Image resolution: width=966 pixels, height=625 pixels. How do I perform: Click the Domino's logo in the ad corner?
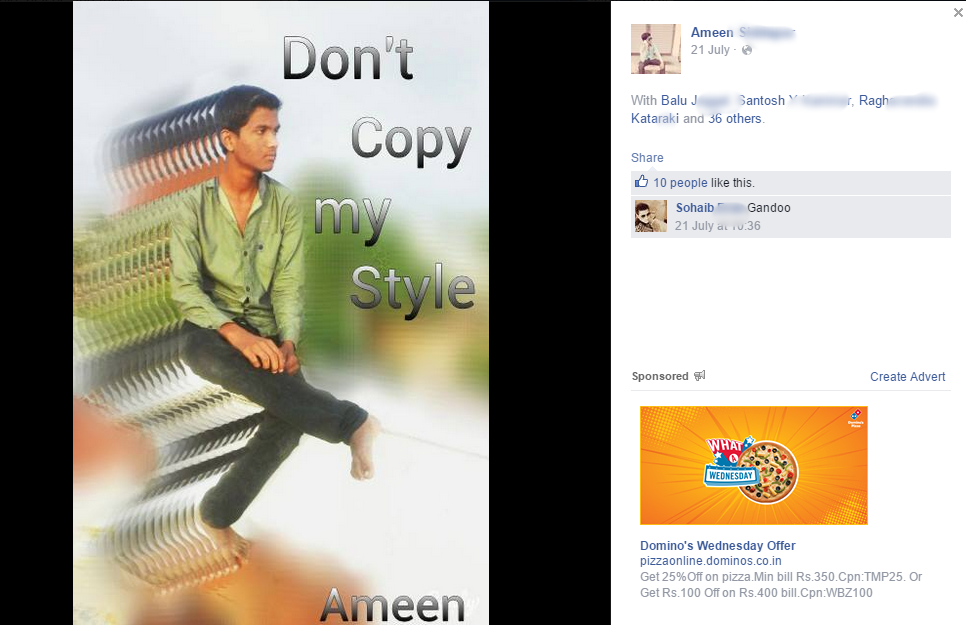[856, 417]
